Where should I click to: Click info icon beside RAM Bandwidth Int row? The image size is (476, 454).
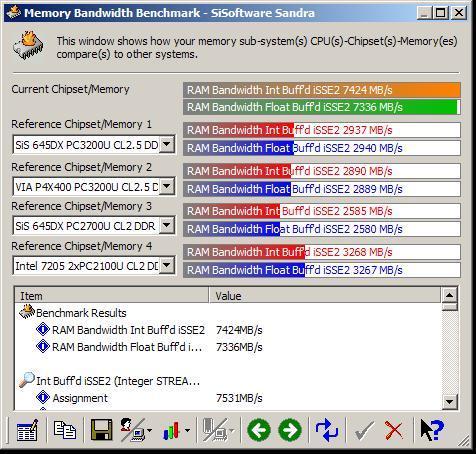43,329
